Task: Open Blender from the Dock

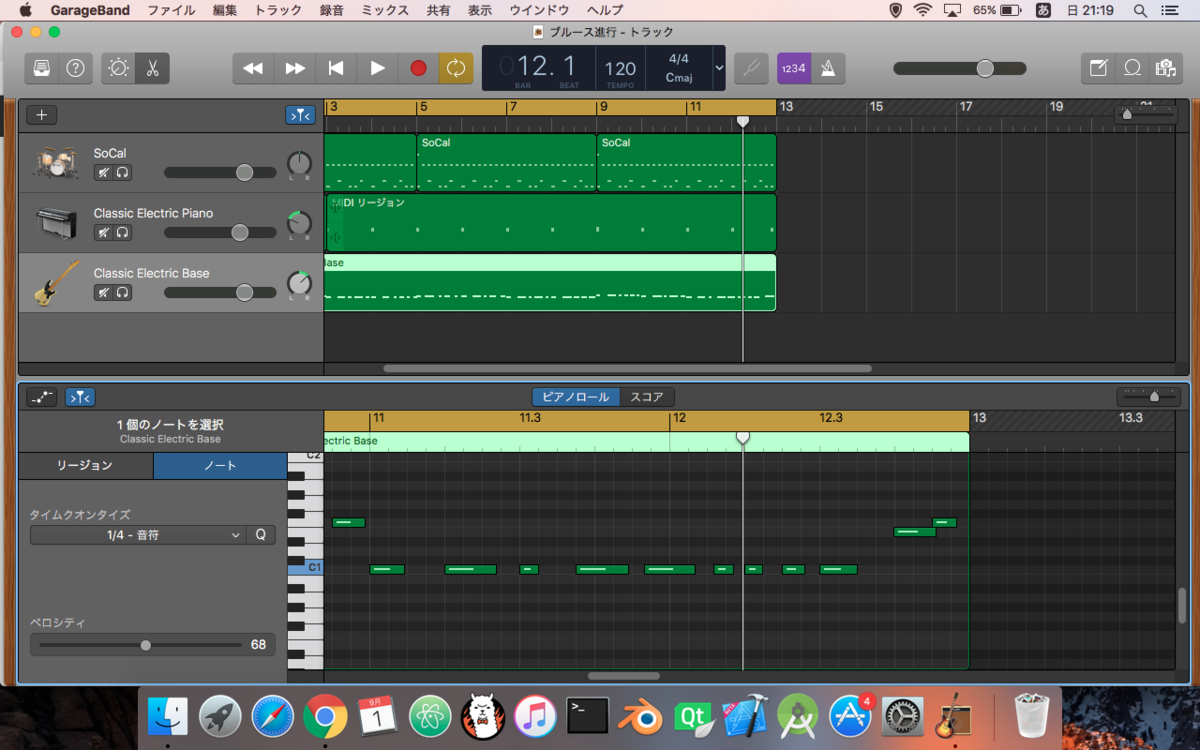Action: click(x=639, y=716)
